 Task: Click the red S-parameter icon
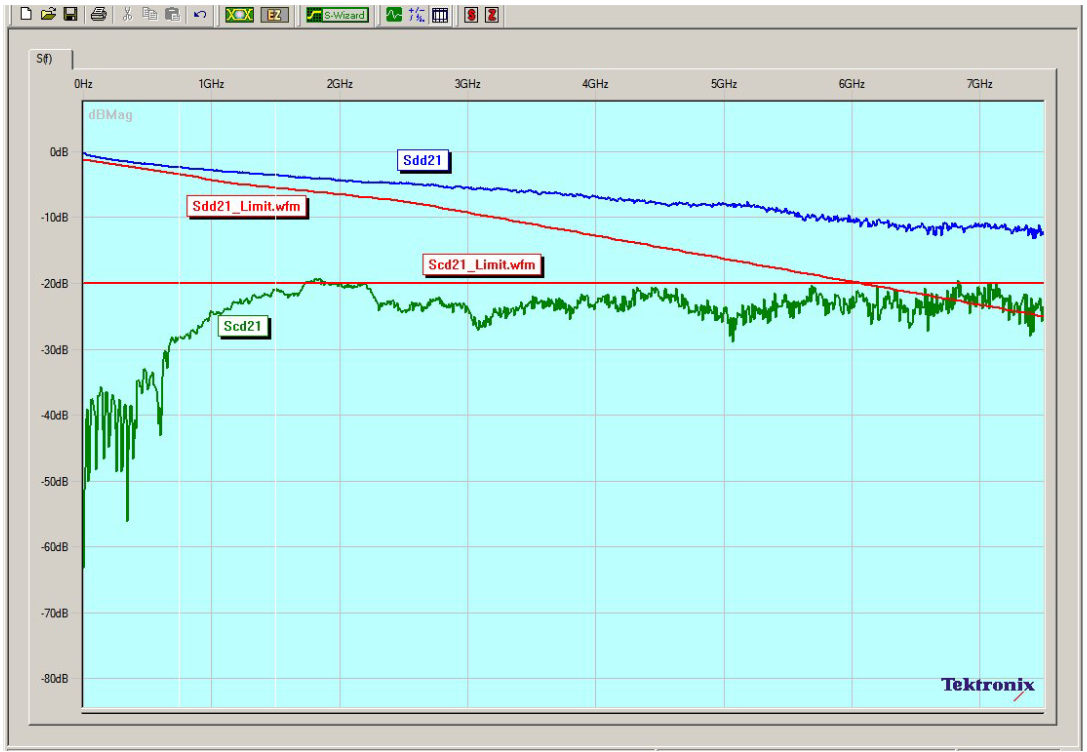[x=471, y=15]
